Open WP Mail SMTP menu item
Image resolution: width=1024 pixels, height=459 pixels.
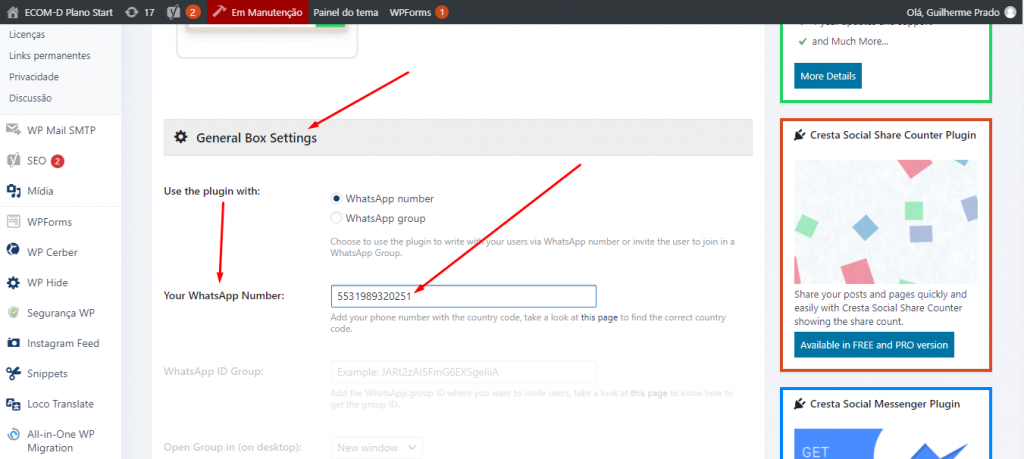61,130
